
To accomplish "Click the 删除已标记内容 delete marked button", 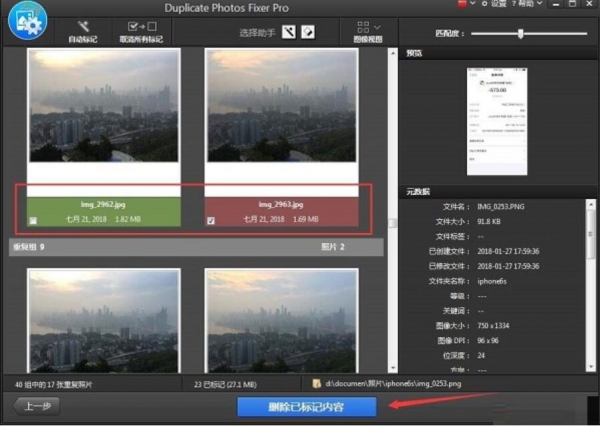I will pos(307,406).
